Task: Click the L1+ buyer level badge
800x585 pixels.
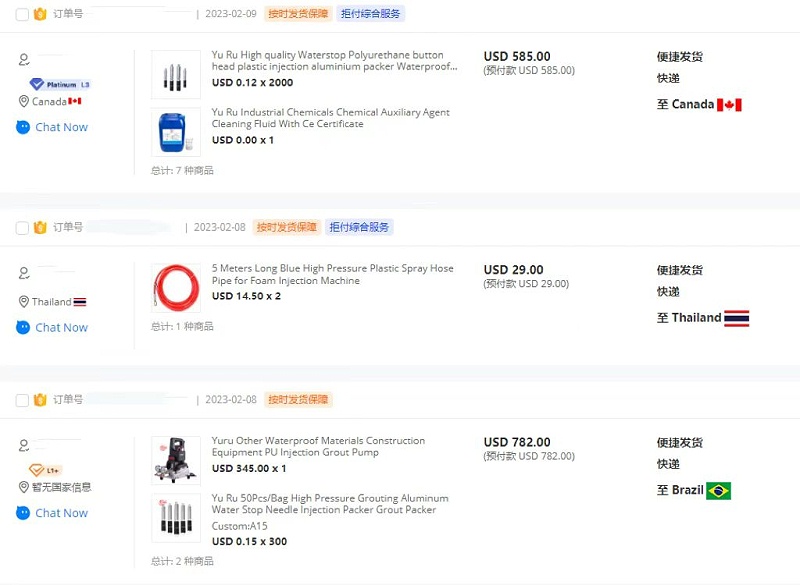Action: [45, 470]
